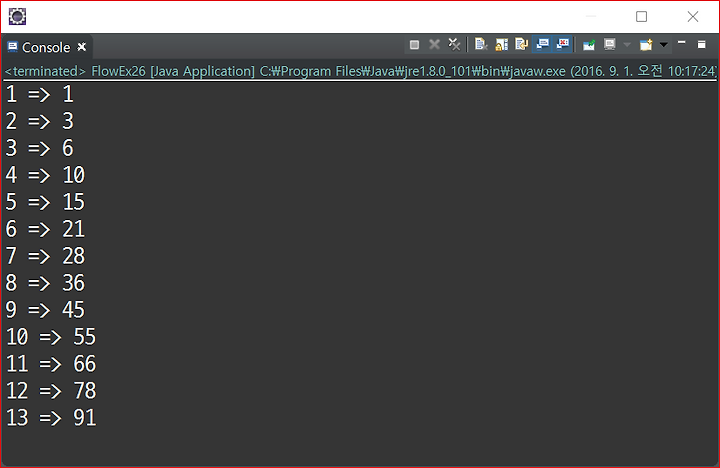720x468 pixels.
Task: Click Display Selected Console monitor icon
Action: click(609, 45)
